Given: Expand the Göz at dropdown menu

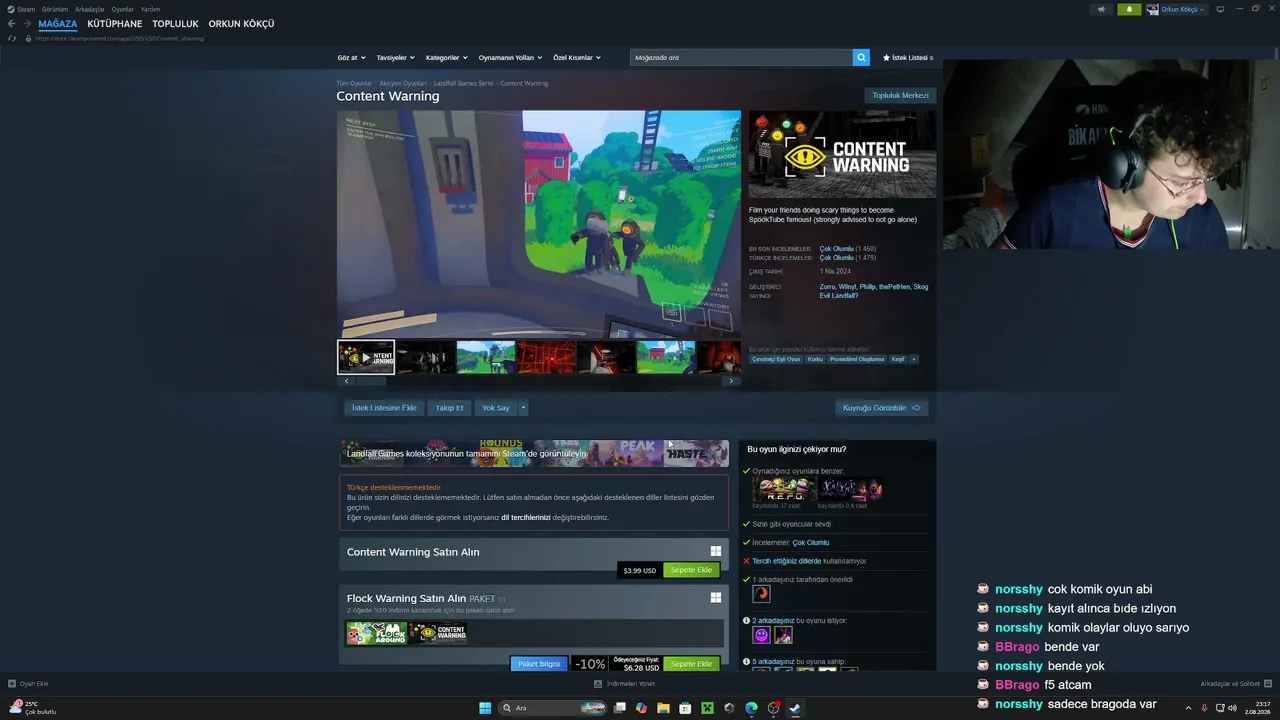Looking at the screenshot, I should tap(351, 58).
